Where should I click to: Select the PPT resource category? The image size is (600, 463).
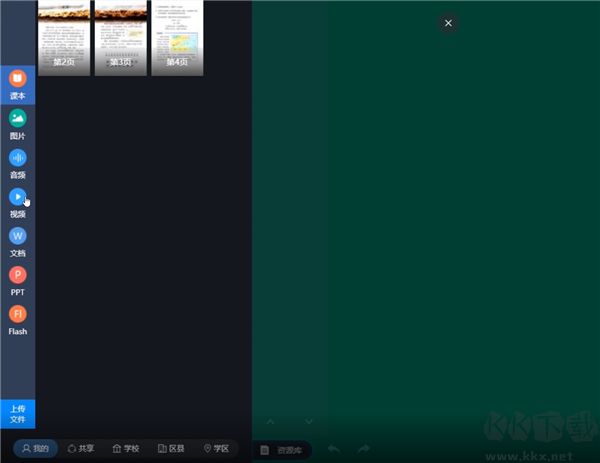pos(18,282)
